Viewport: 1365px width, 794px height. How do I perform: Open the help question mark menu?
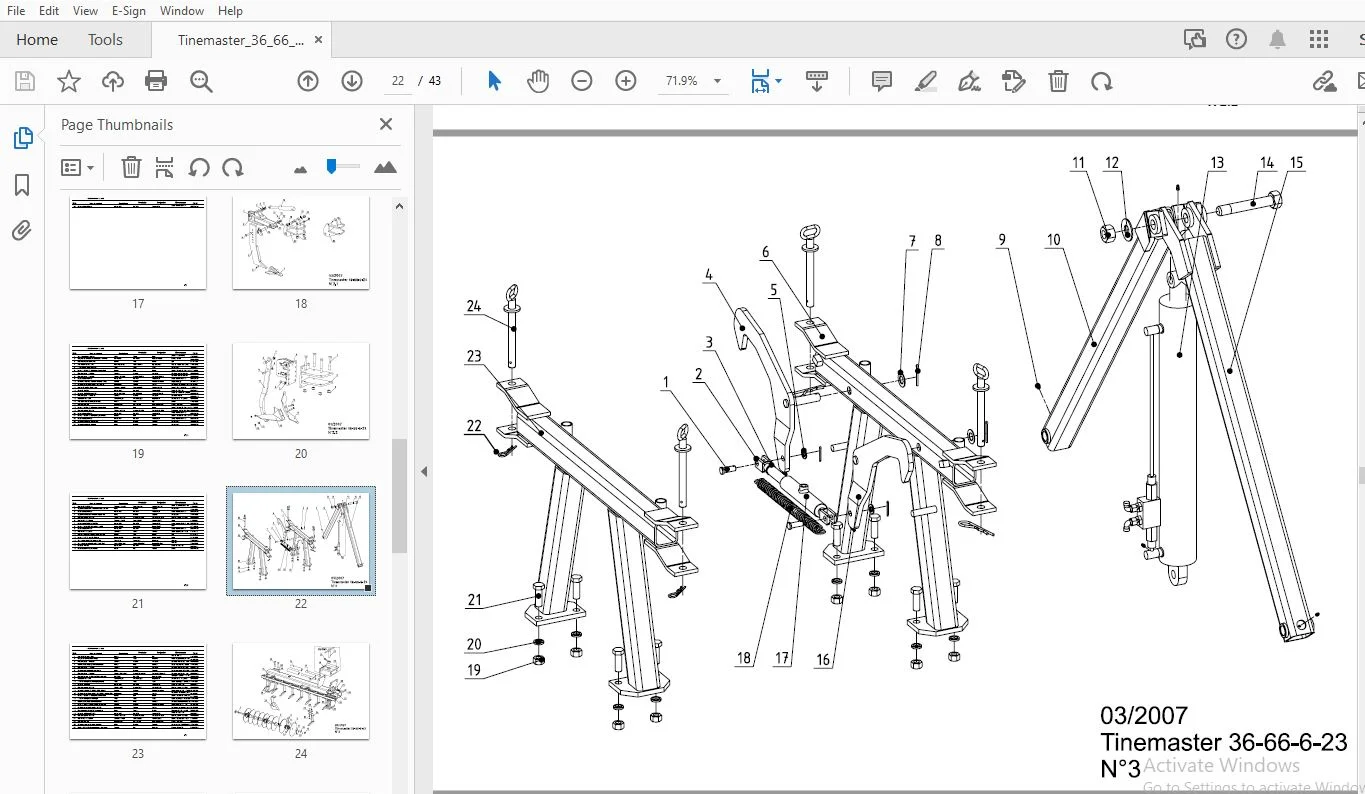[1236, 40]
